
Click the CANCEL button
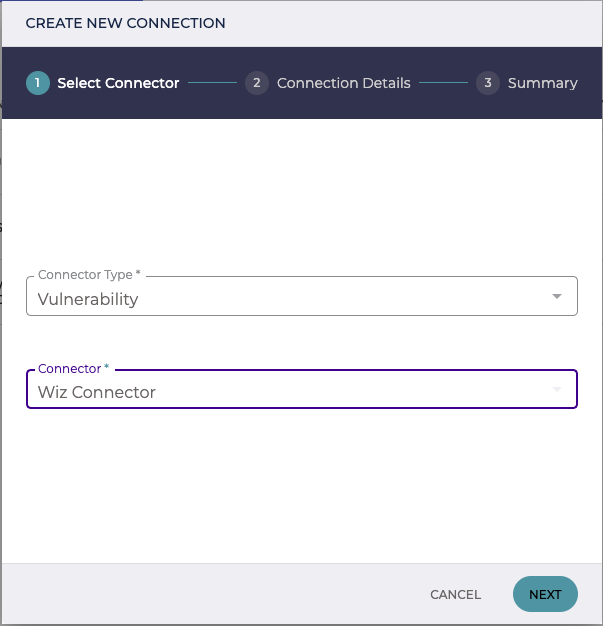click(x=455, y=594)
